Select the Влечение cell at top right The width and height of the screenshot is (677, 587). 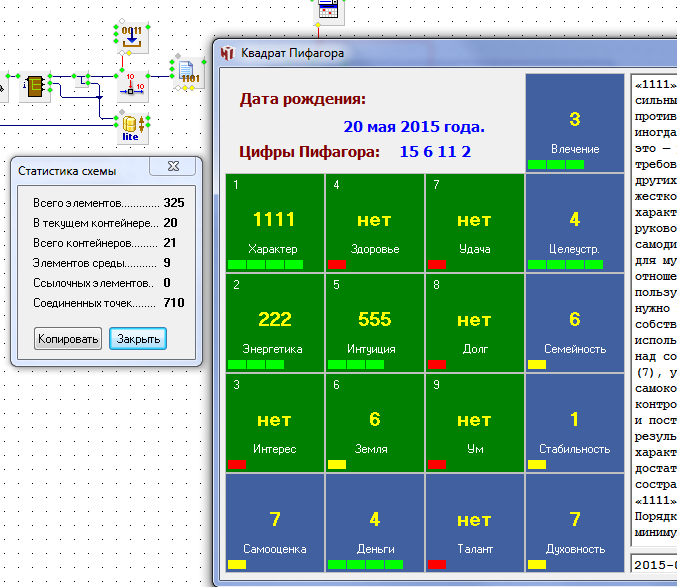pyautogui.click(x=575, y=123)
